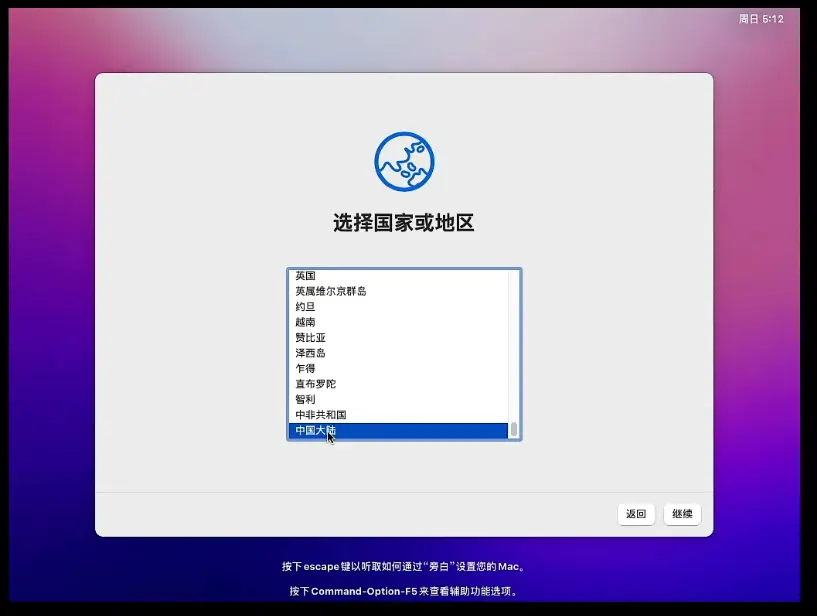Select 智利 in the country list
The image size is (817, 616).
click(306, 399)
